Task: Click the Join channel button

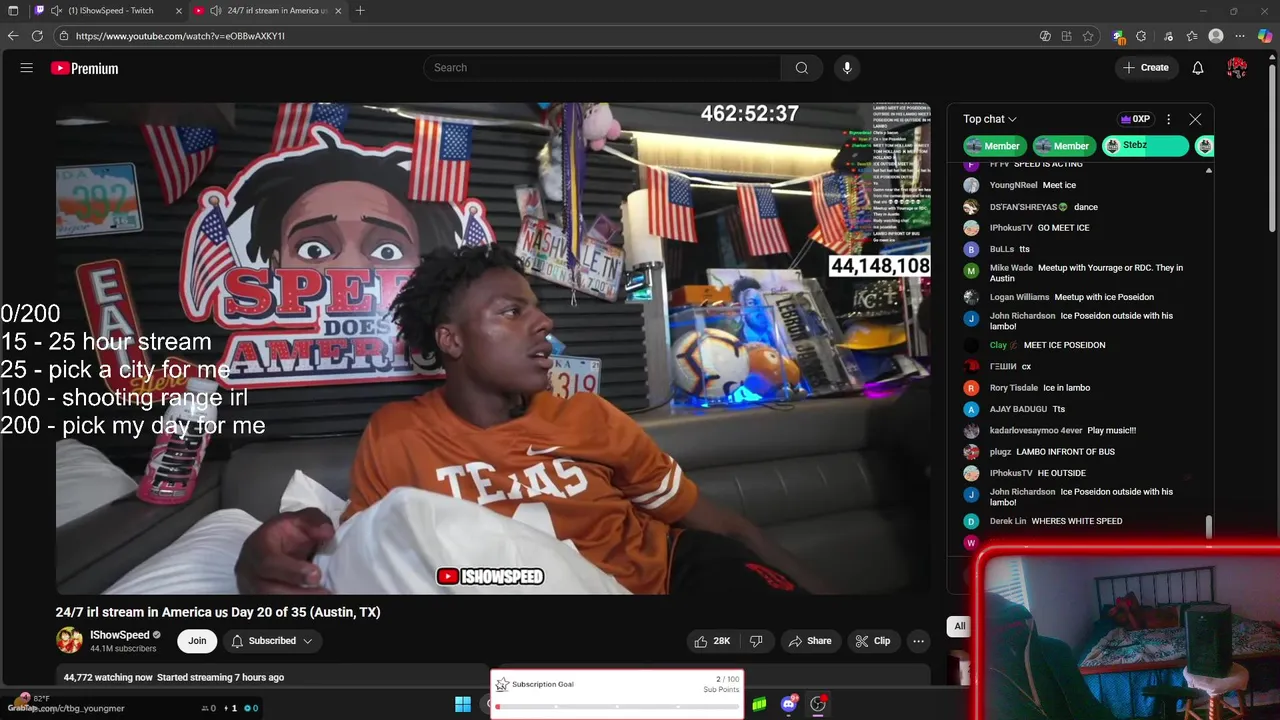Action: pyautogui.click(x=197, y=641)
